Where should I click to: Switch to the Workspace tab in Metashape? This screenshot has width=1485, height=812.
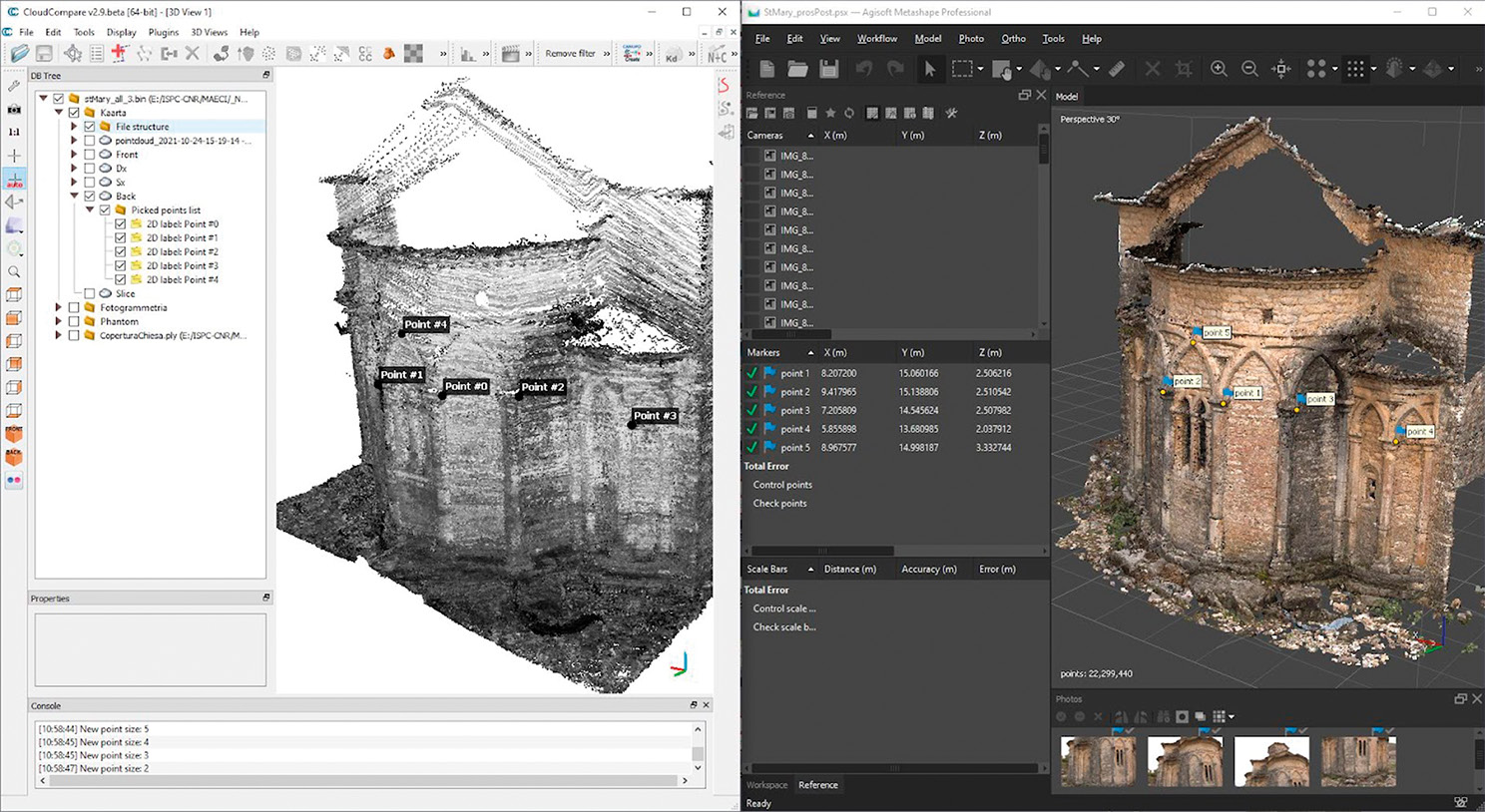(x=766, y=785)
